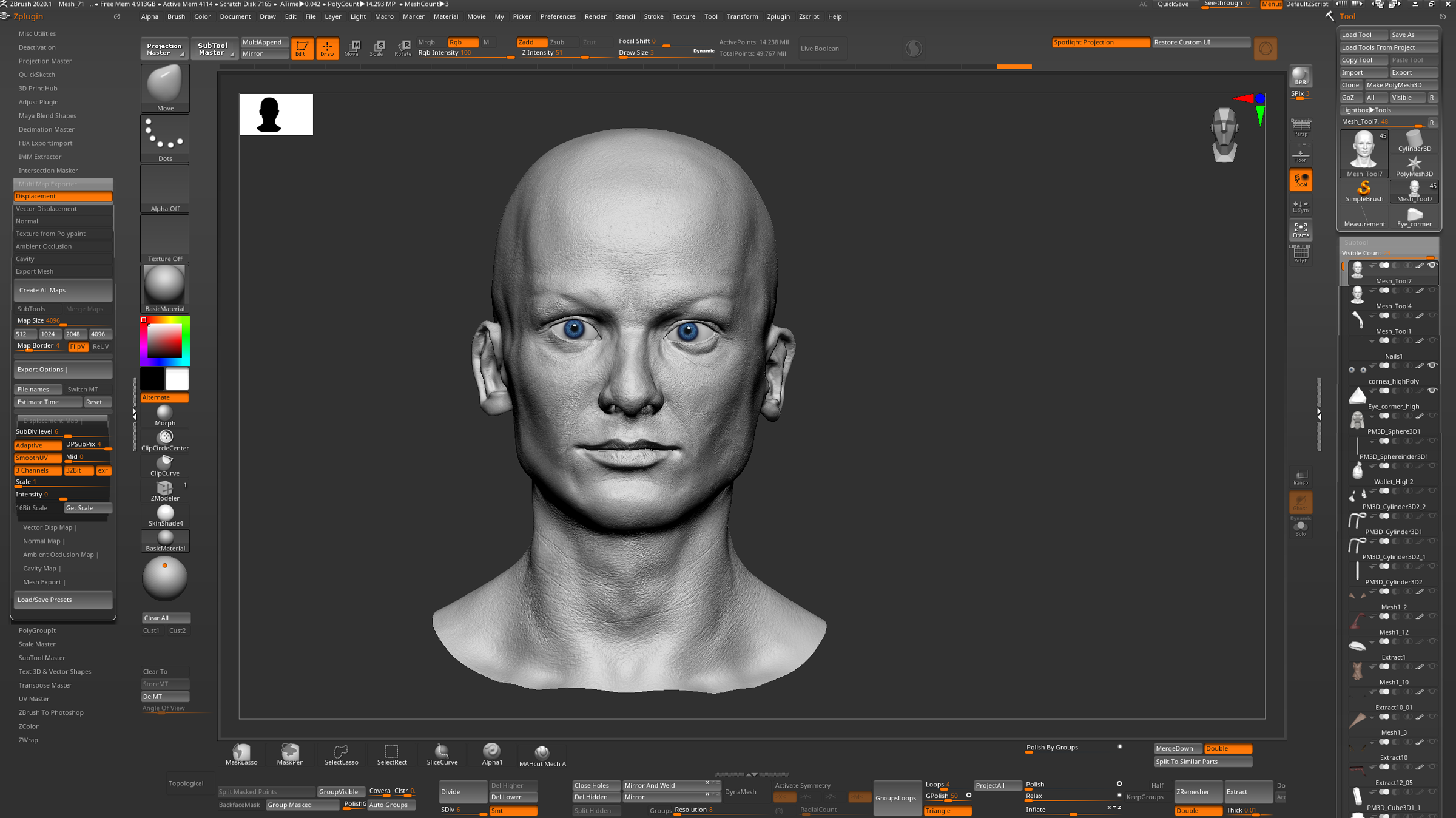Expand Vector Disp Map settings
1456x818 pixels.
[x=49, y=527]
